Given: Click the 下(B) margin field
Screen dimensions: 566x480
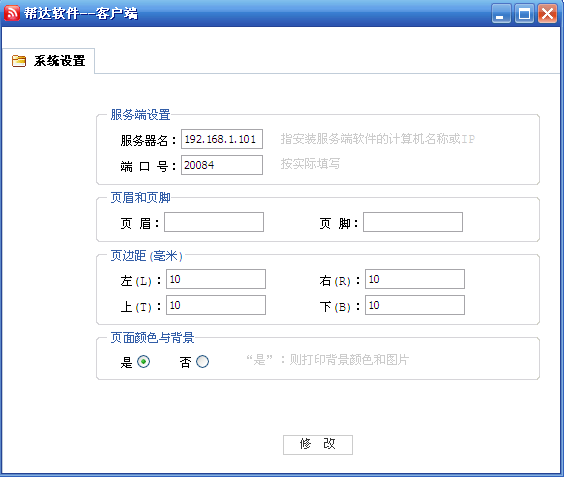Looking at the screenshot, I should pos(415,305).
